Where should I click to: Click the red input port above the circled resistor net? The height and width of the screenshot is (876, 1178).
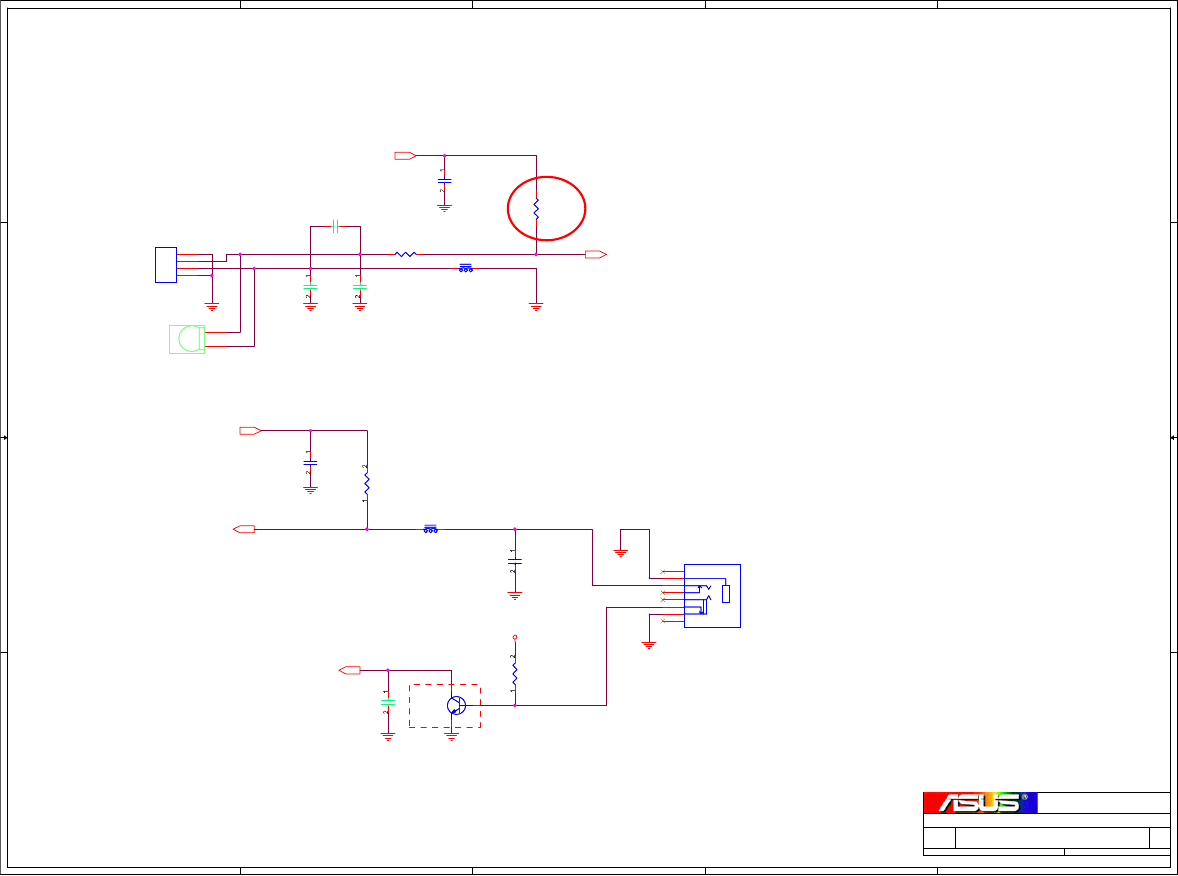405,156
